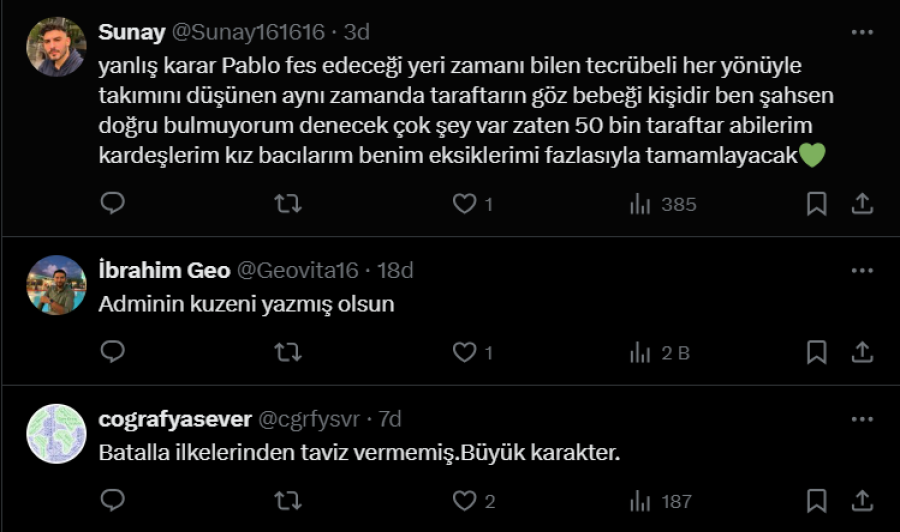Click cografyasever's globe avatar
The image size is (900, 532).
tap(56, 433)
